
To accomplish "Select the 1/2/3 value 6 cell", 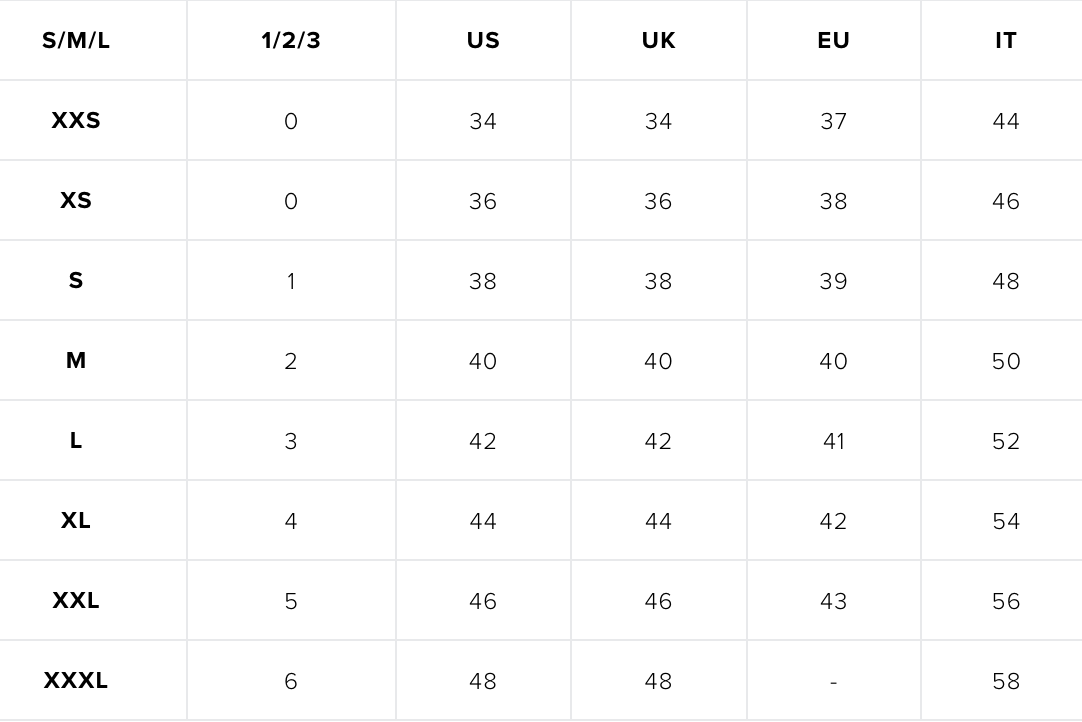I will click(x=291, y=681).
